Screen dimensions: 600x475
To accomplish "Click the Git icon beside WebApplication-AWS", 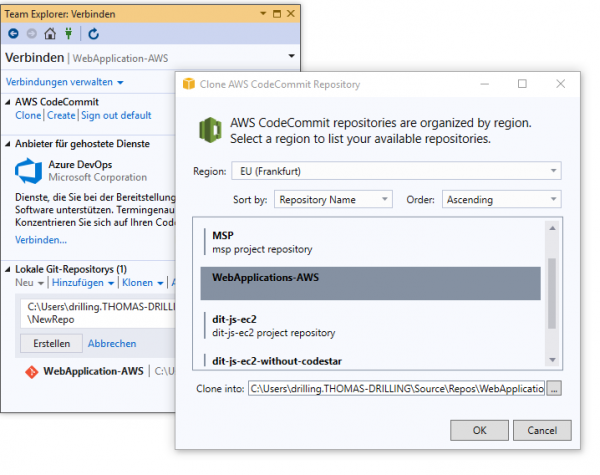I will point(31,372).
